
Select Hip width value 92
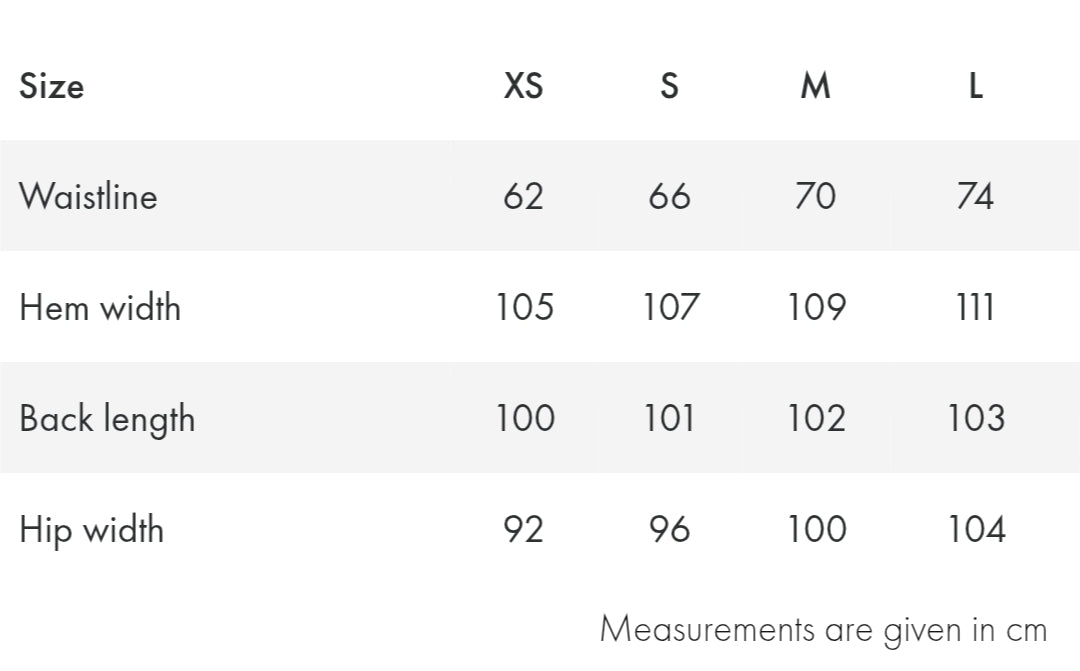[x=523, y=529]
